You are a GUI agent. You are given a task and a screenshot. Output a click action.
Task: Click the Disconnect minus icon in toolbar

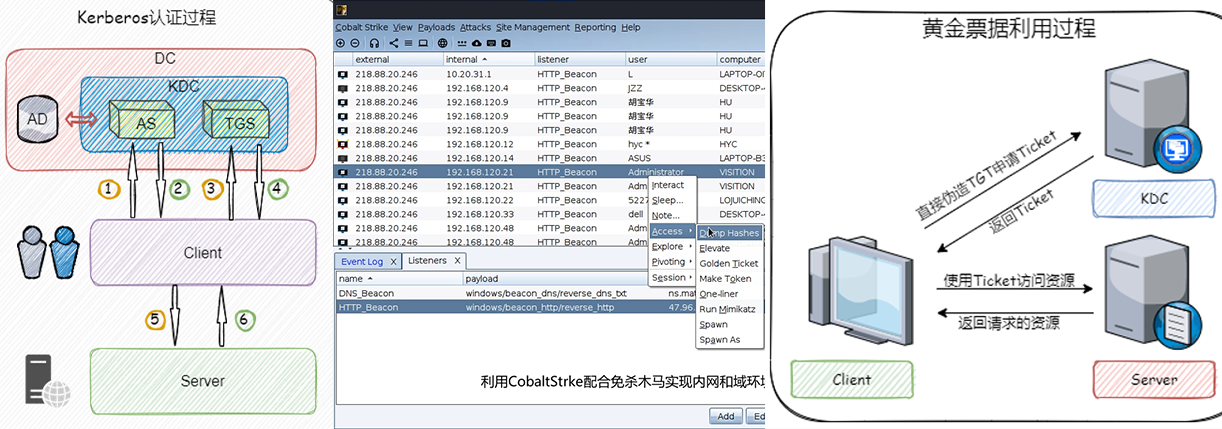click(x=355, y=43)
